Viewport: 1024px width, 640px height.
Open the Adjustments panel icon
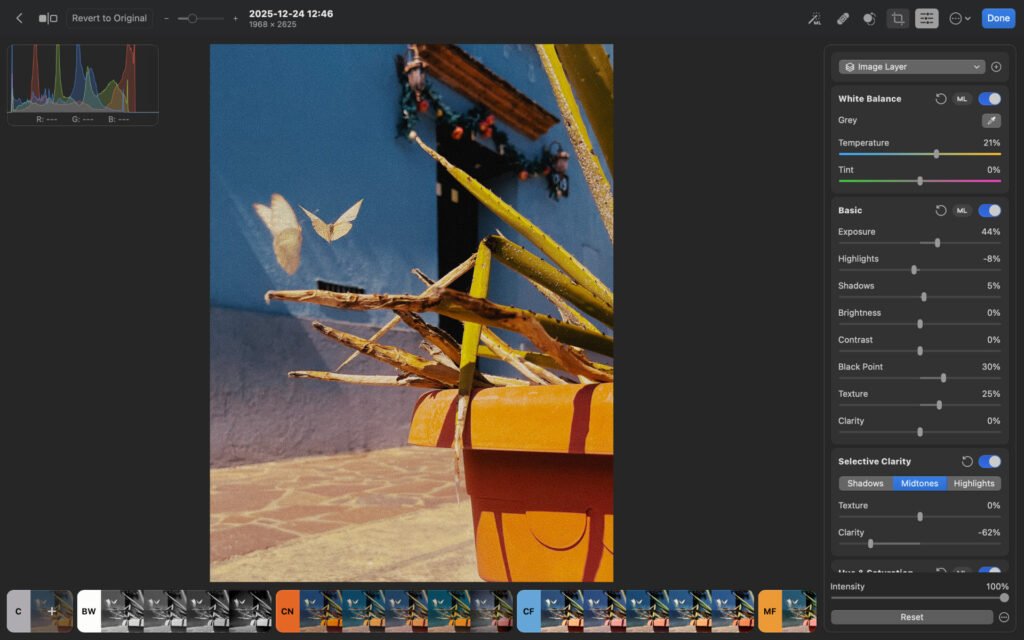tap(926, 18)
